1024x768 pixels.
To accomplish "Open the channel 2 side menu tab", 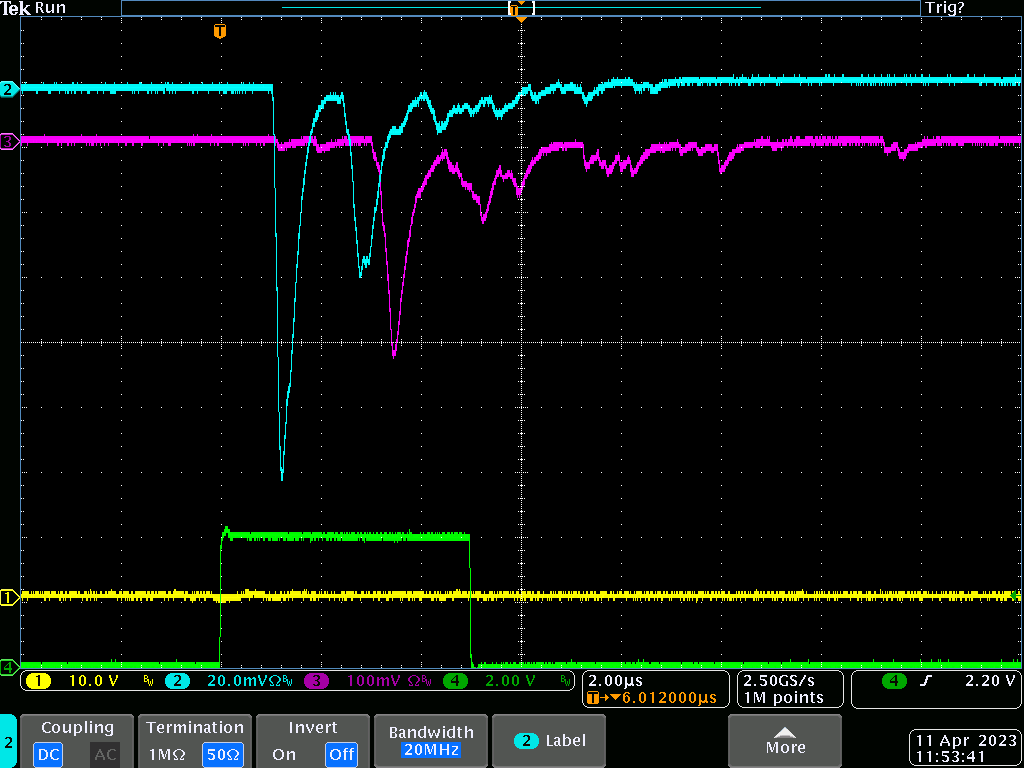I will point(8,742).
